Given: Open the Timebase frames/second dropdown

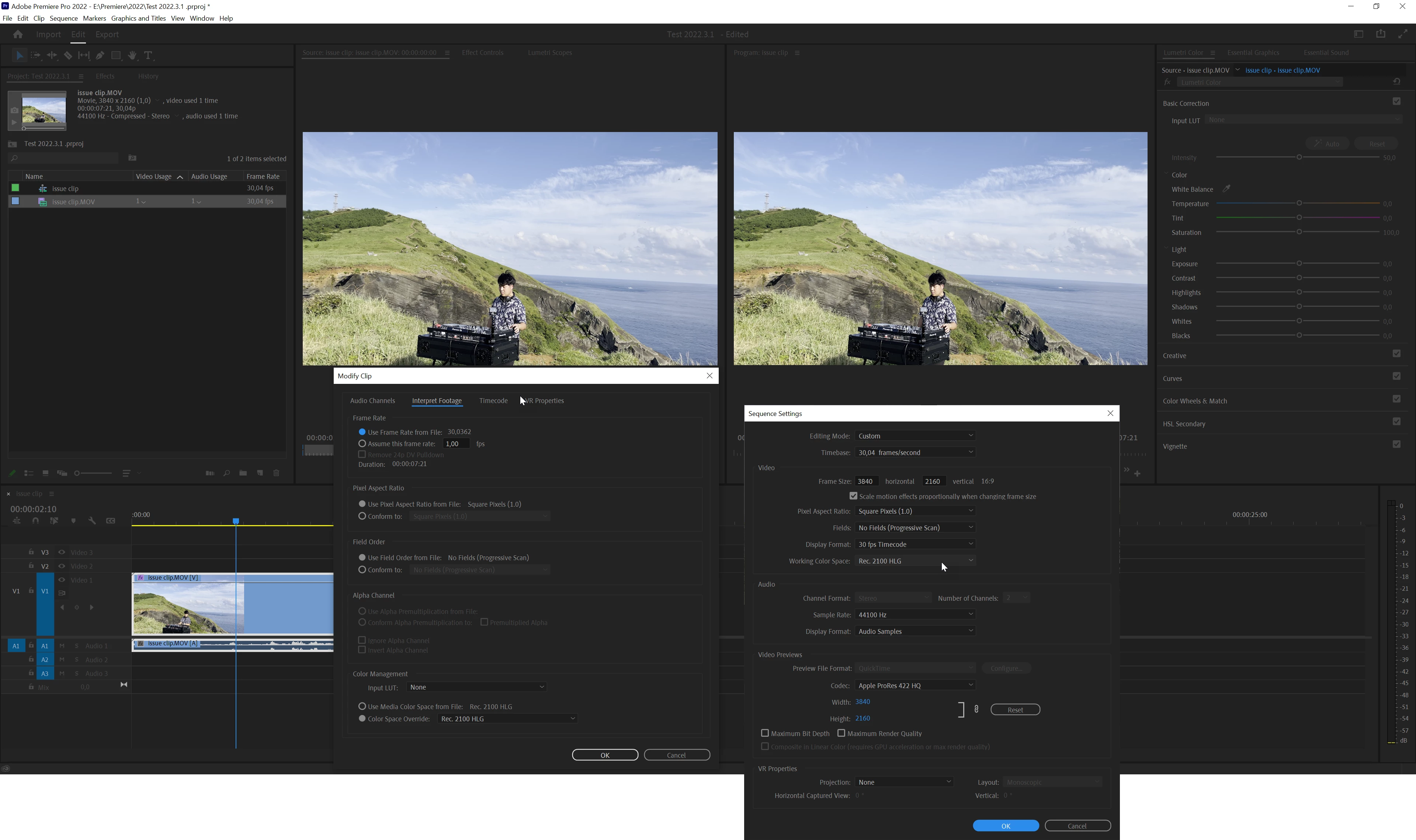Looking at the screenshot, I should click(916, 452).
